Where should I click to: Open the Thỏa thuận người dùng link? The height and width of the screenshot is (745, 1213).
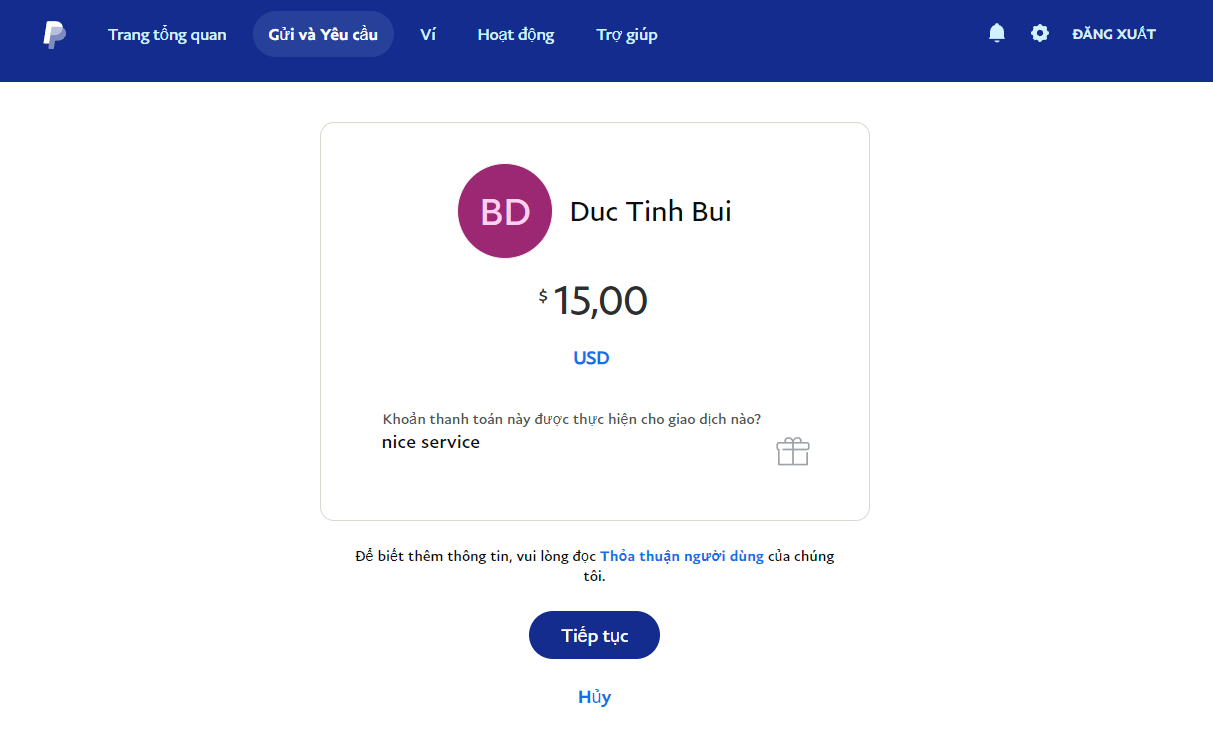point(682,556)
